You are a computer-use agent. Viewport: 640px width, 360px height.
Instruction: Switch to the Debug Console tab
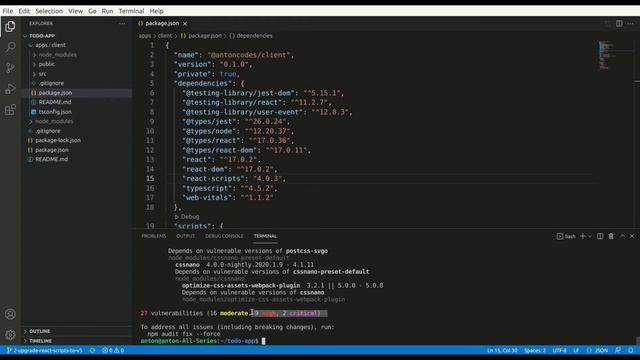point(224,236)
